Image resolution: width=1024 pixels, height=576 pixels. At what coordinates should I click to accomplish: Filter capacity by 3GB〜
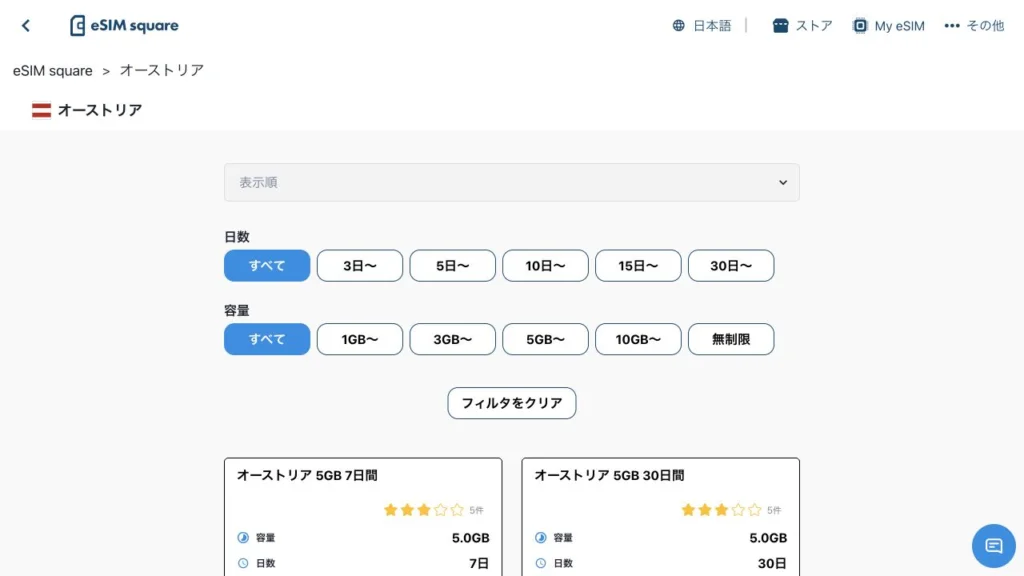pos(453,339)
